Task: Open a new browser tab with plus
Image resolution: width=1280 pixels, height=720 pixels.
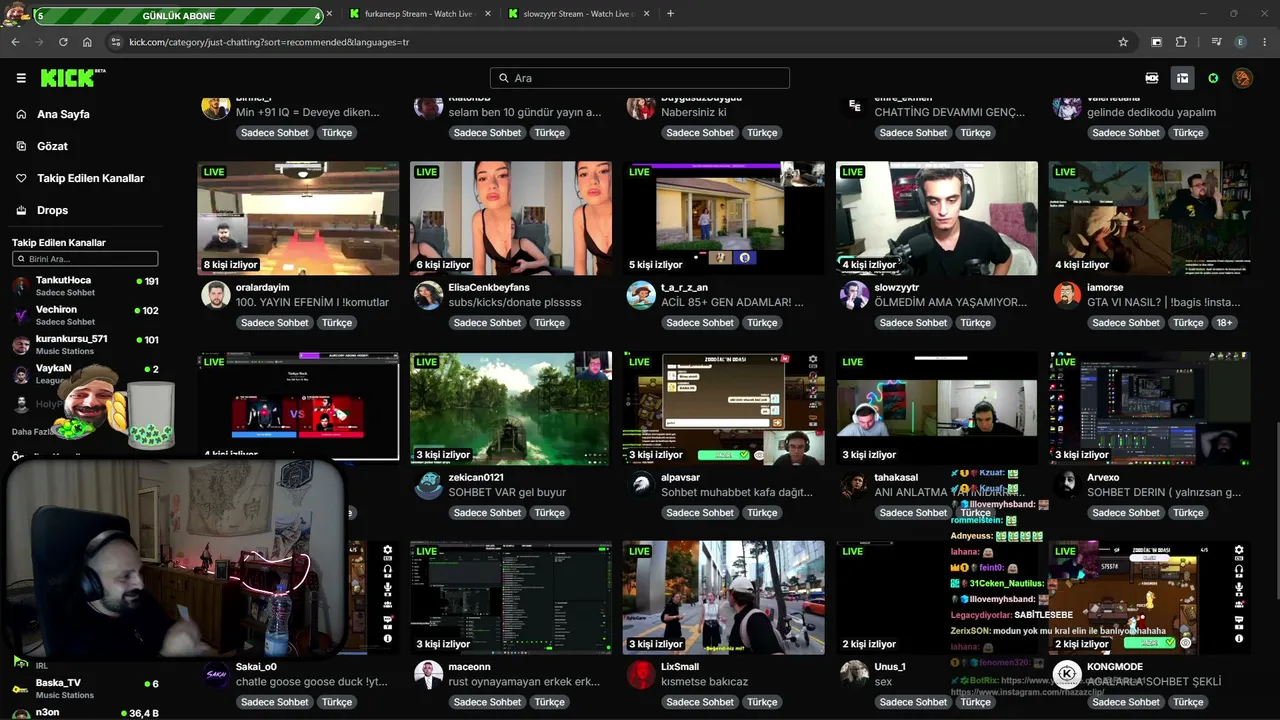Action: (670, 14)
